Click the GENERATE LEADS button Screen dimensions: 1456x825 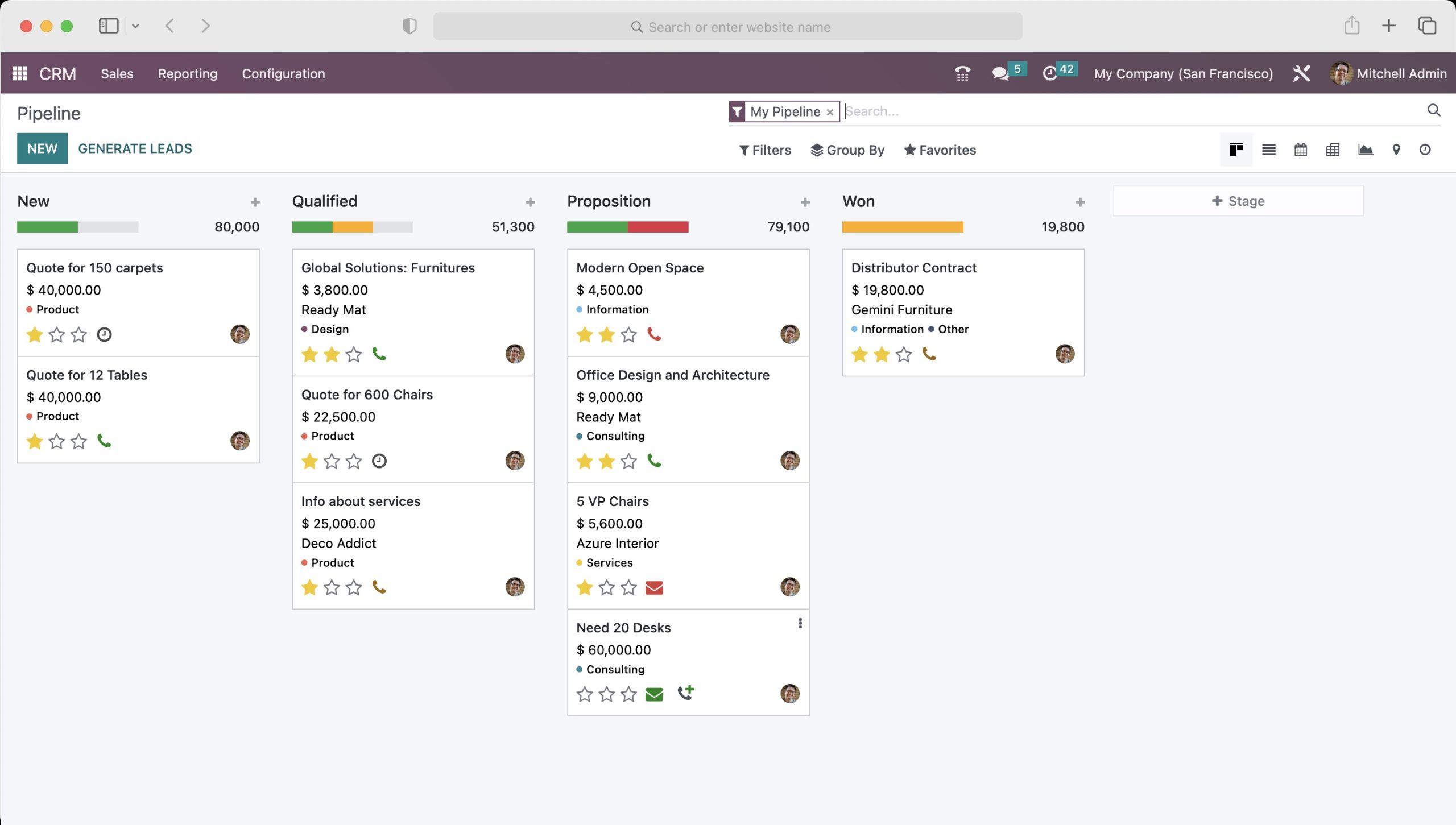(135, 148)
